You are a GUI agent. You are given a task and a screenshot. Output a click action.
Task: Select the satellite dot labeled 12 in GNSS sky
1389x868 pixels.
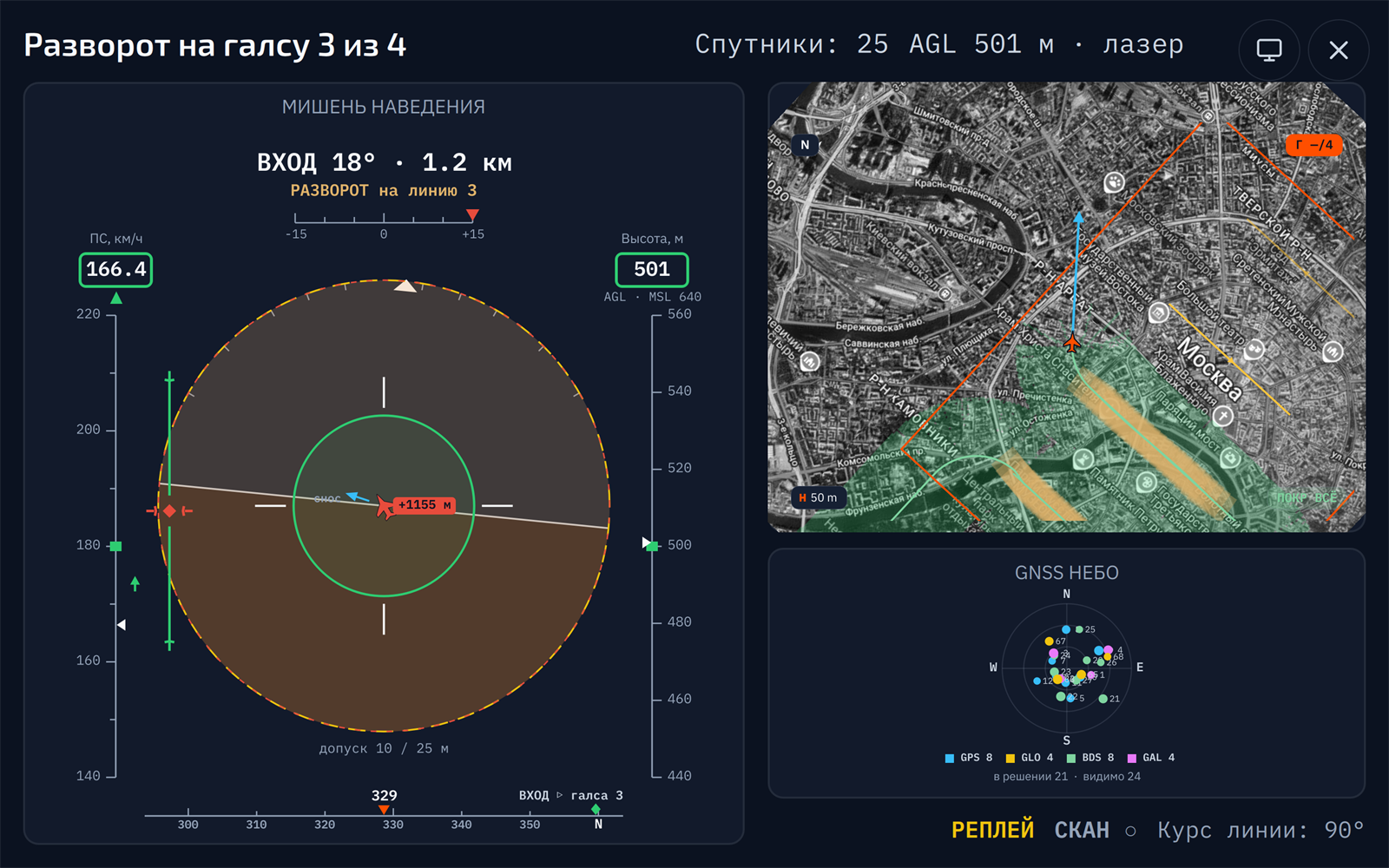1037,681
